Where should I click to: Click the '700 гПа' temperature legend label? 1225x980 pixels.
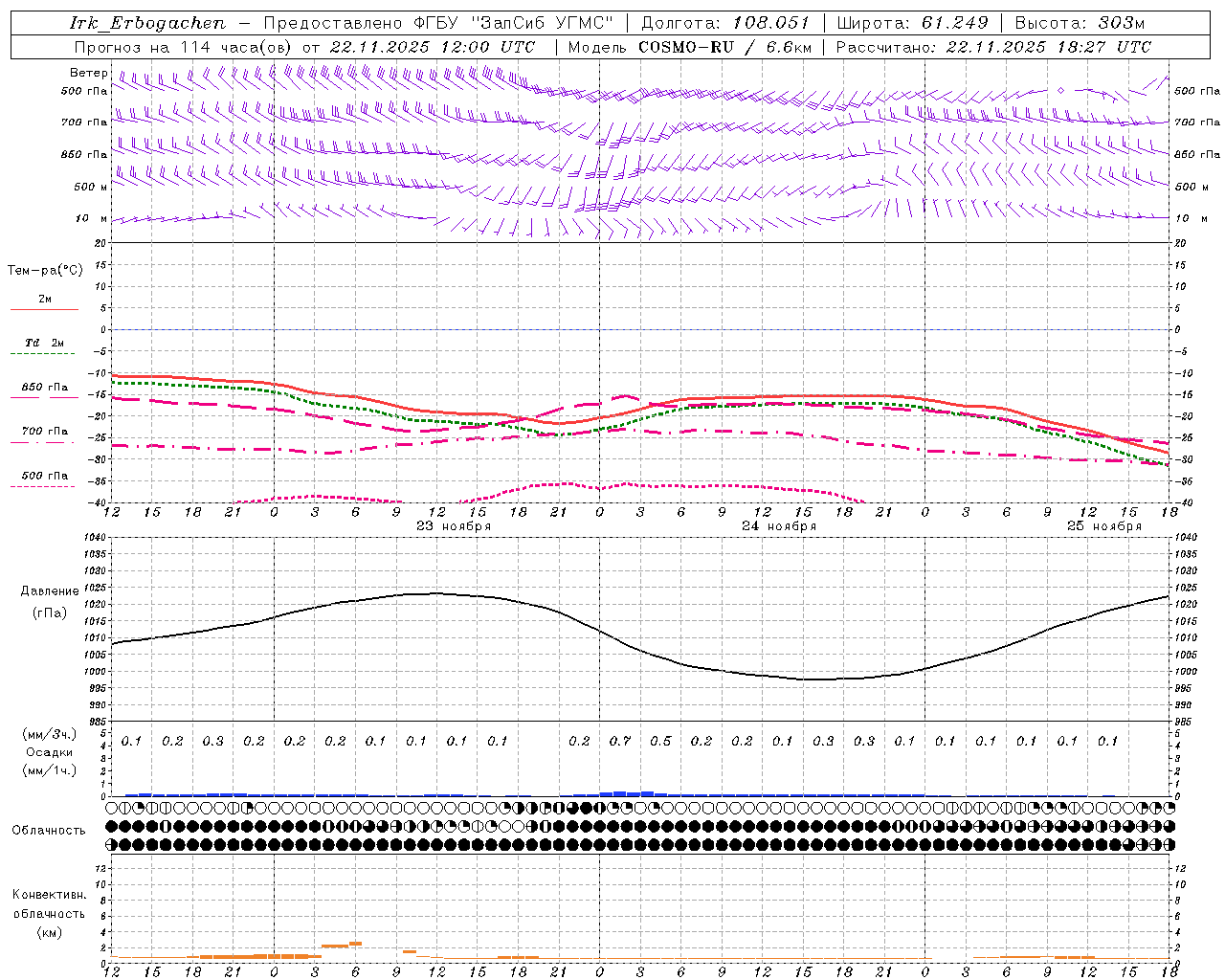coord(45,432)
